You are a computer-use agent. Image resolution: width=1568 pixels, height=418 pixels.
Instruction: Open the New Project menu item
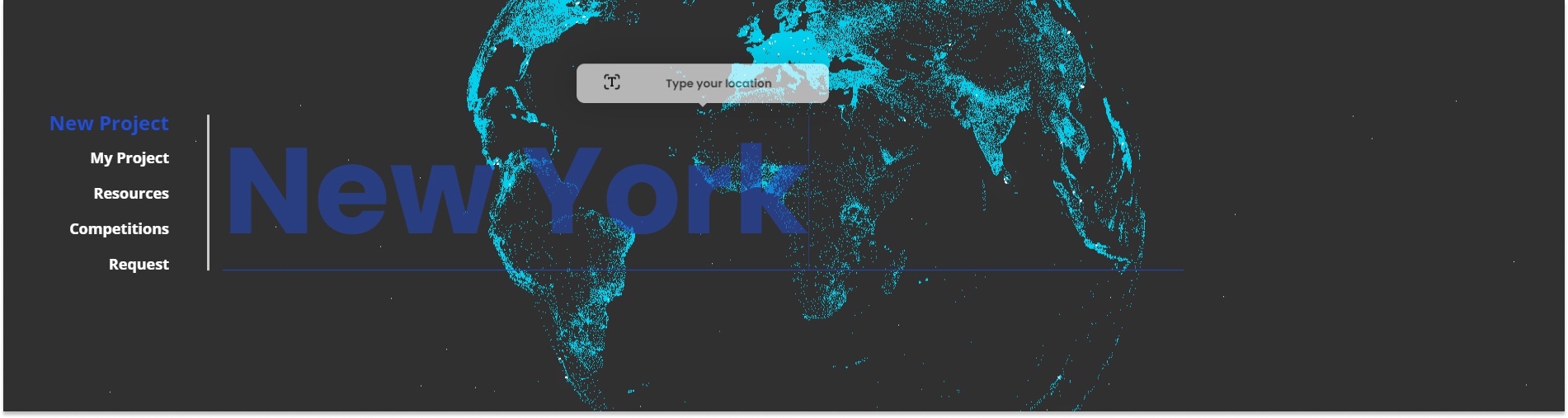(109, 124)
